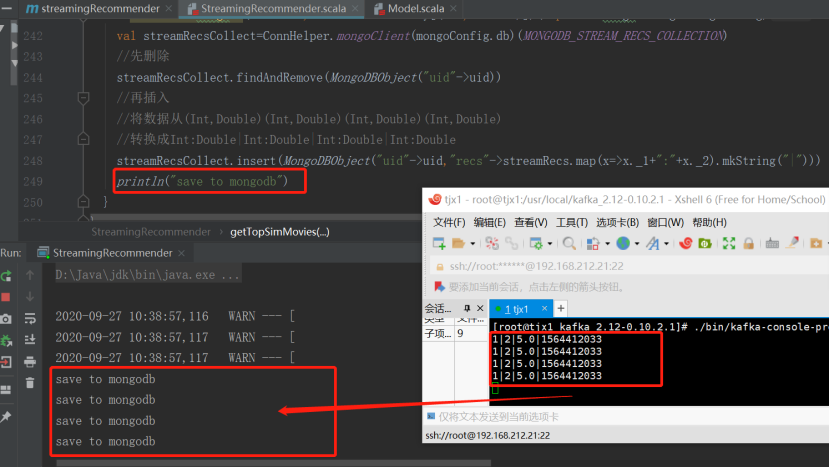Click the highlighter pen icon in Xshell toolbar
This screenshot has width=830, height=467.
(x=792, y=243)
